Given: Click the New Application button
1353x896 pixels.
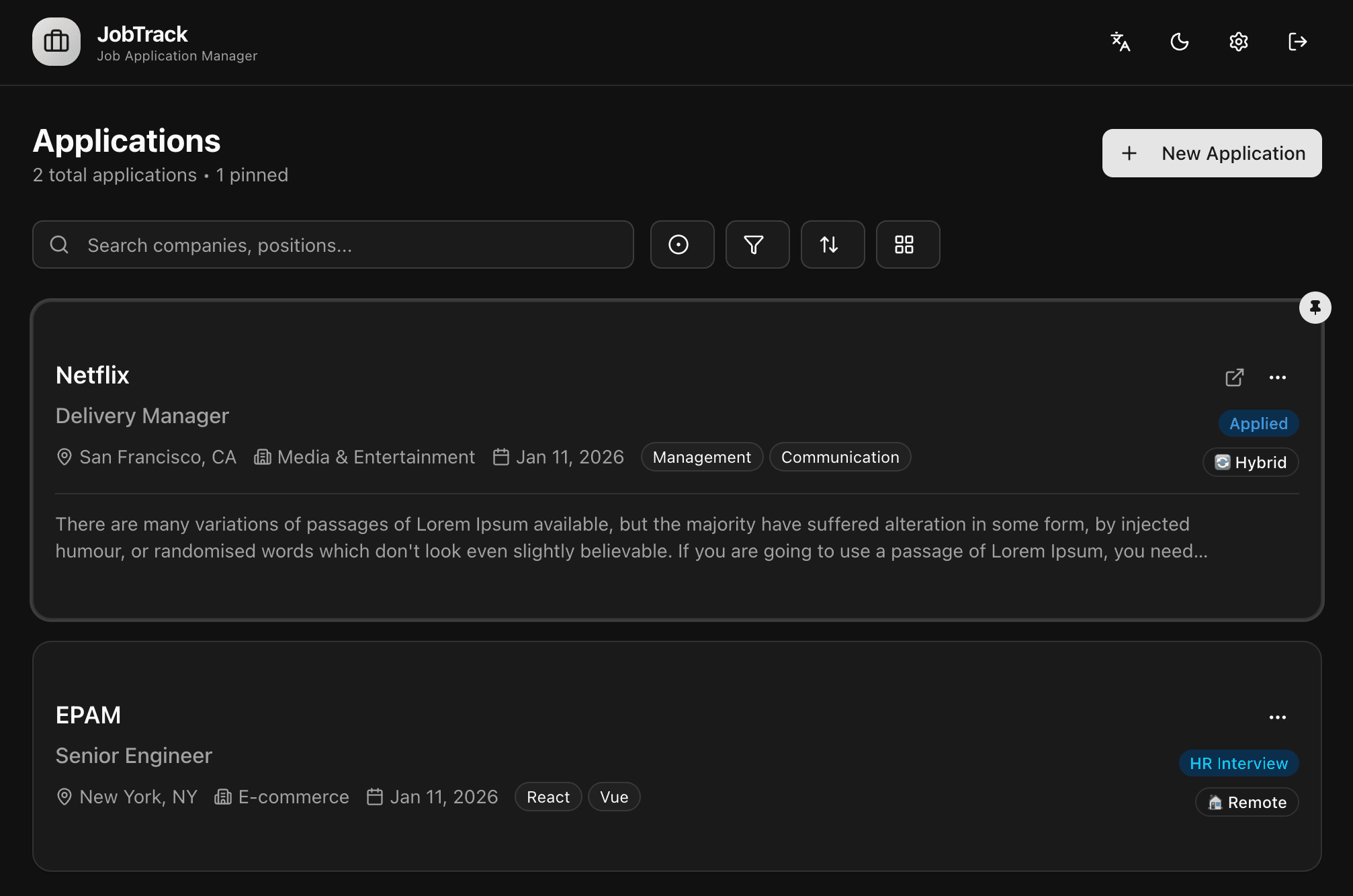Looking at the screenshot, I should 1211,152.
